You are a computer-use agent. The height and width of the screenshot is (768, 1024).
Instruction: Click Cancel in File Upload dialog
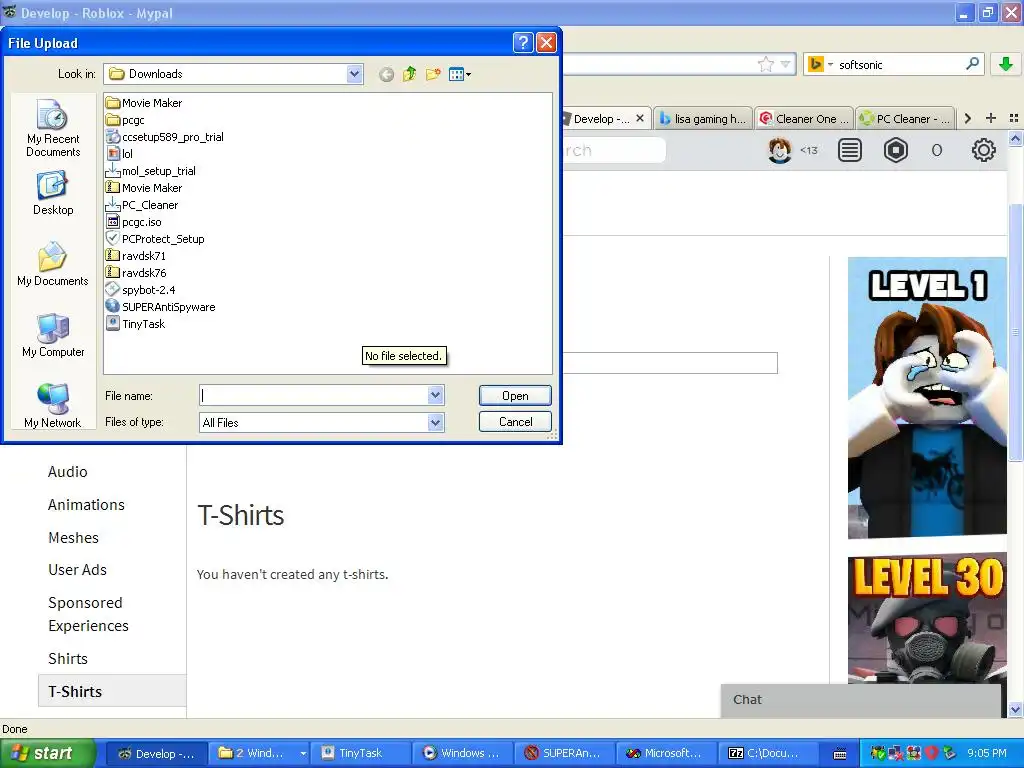pyautogui.click(x=515, y=422)
